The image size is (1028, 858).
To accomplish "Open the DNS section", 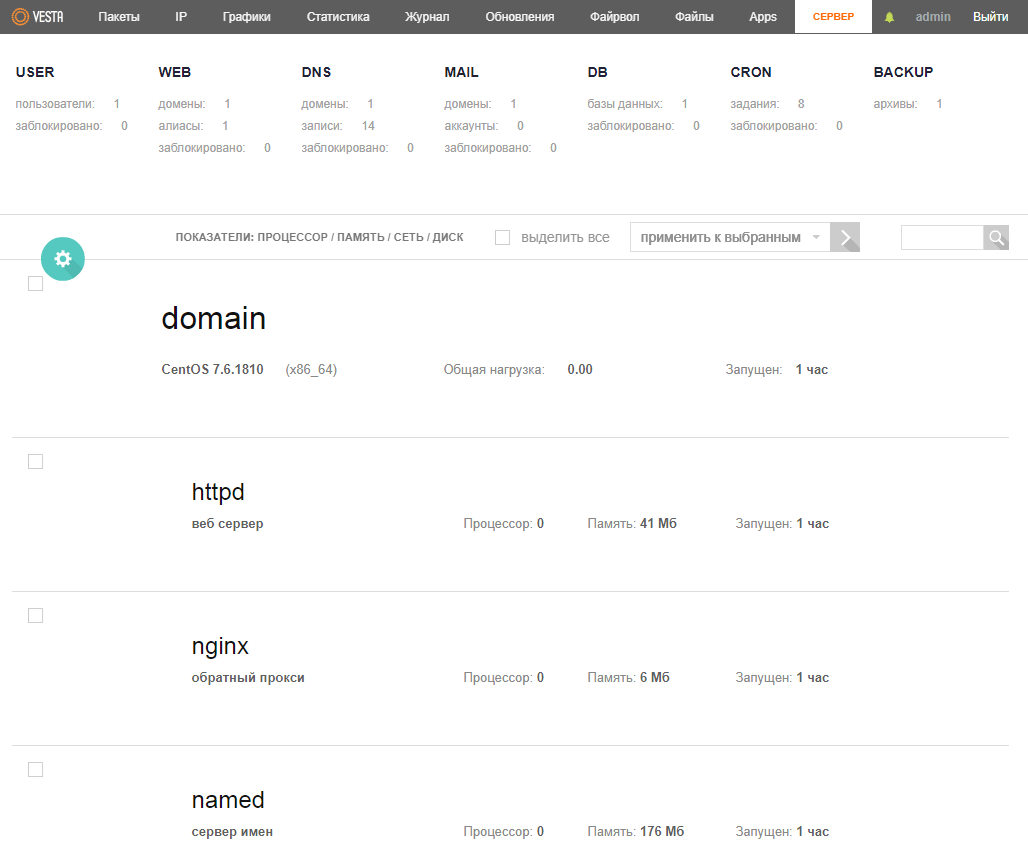I will 316,72.
